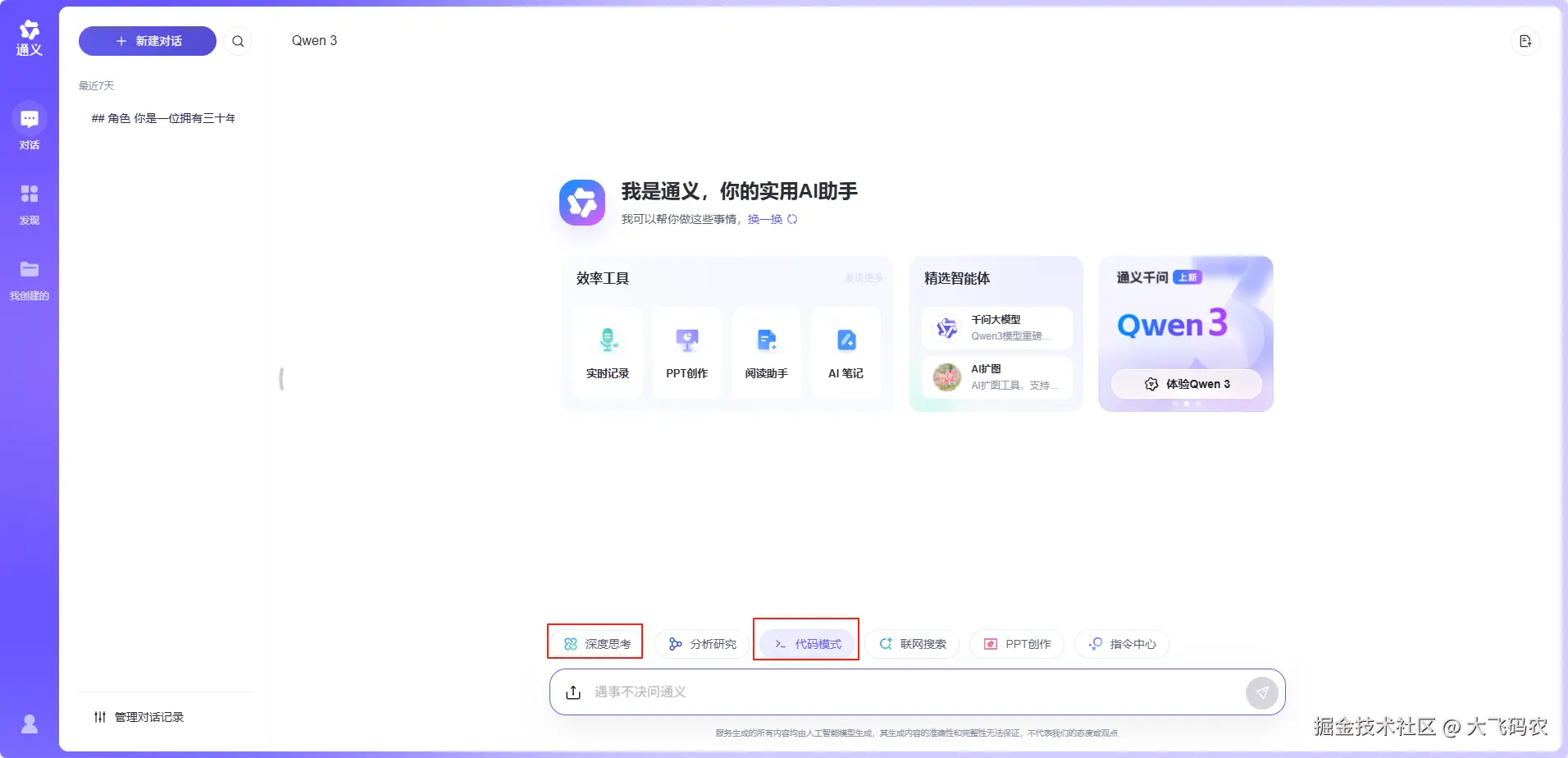
Task: Toggle 分析研究 mode
Action: click(702, 644)
